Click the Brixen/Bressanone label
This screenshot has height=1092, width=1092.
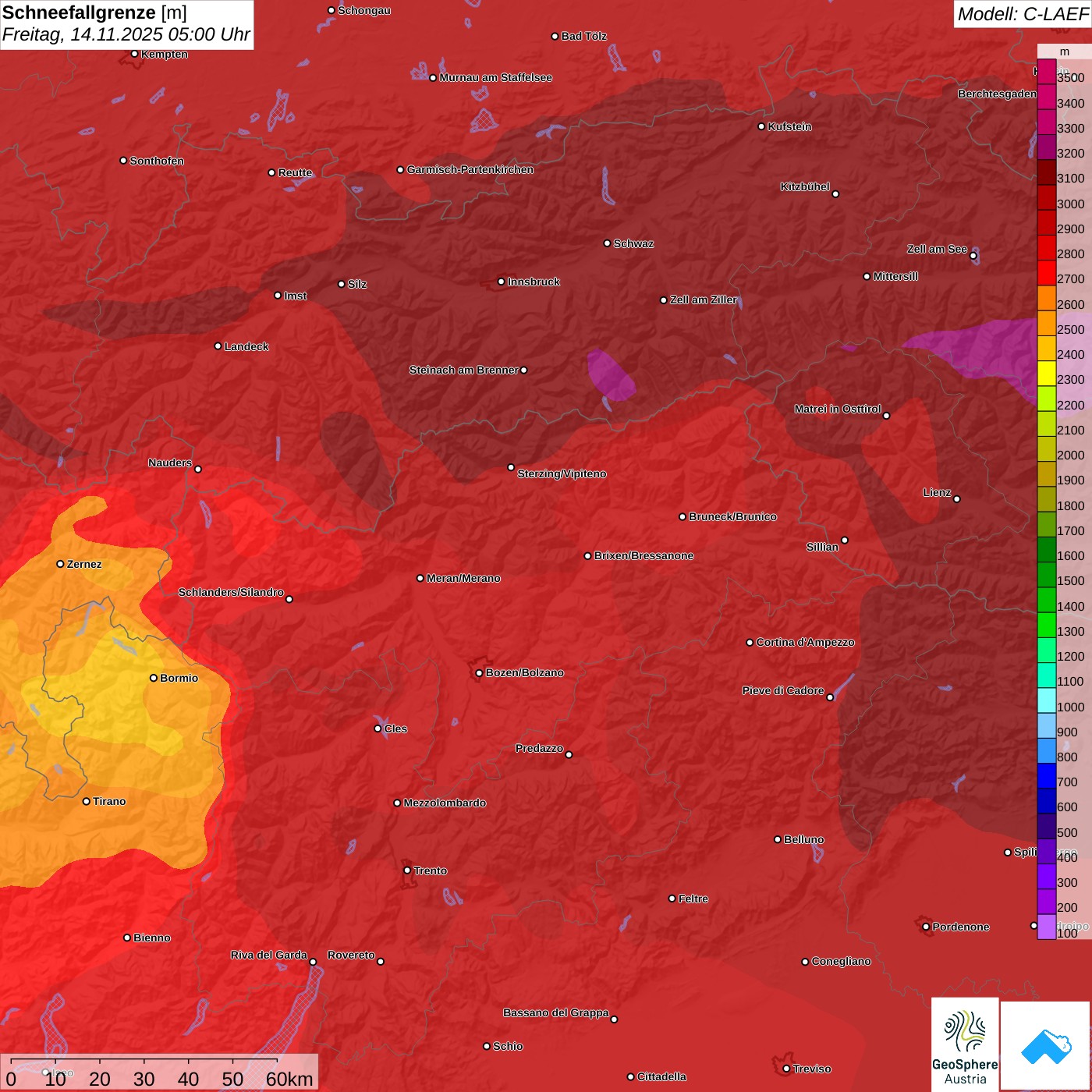coord(643,555)
